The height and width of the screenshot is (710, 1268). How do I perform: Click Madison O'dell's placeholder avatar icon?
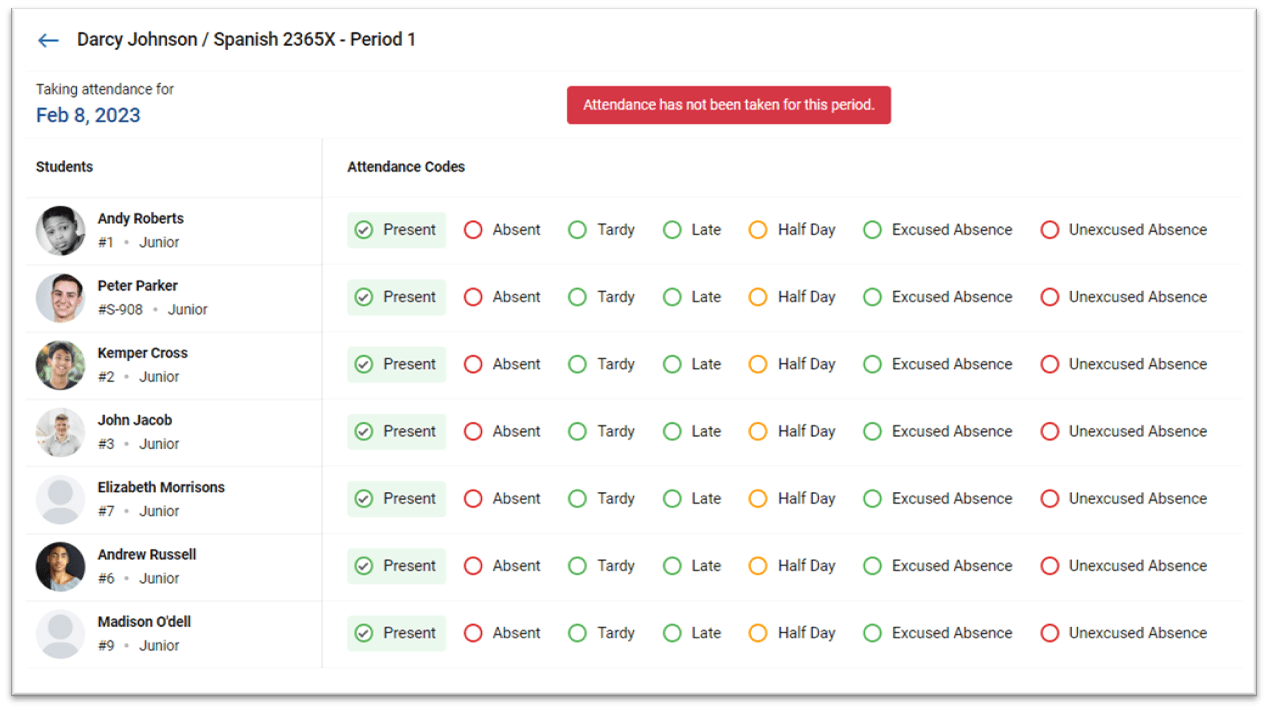point(60,634)
